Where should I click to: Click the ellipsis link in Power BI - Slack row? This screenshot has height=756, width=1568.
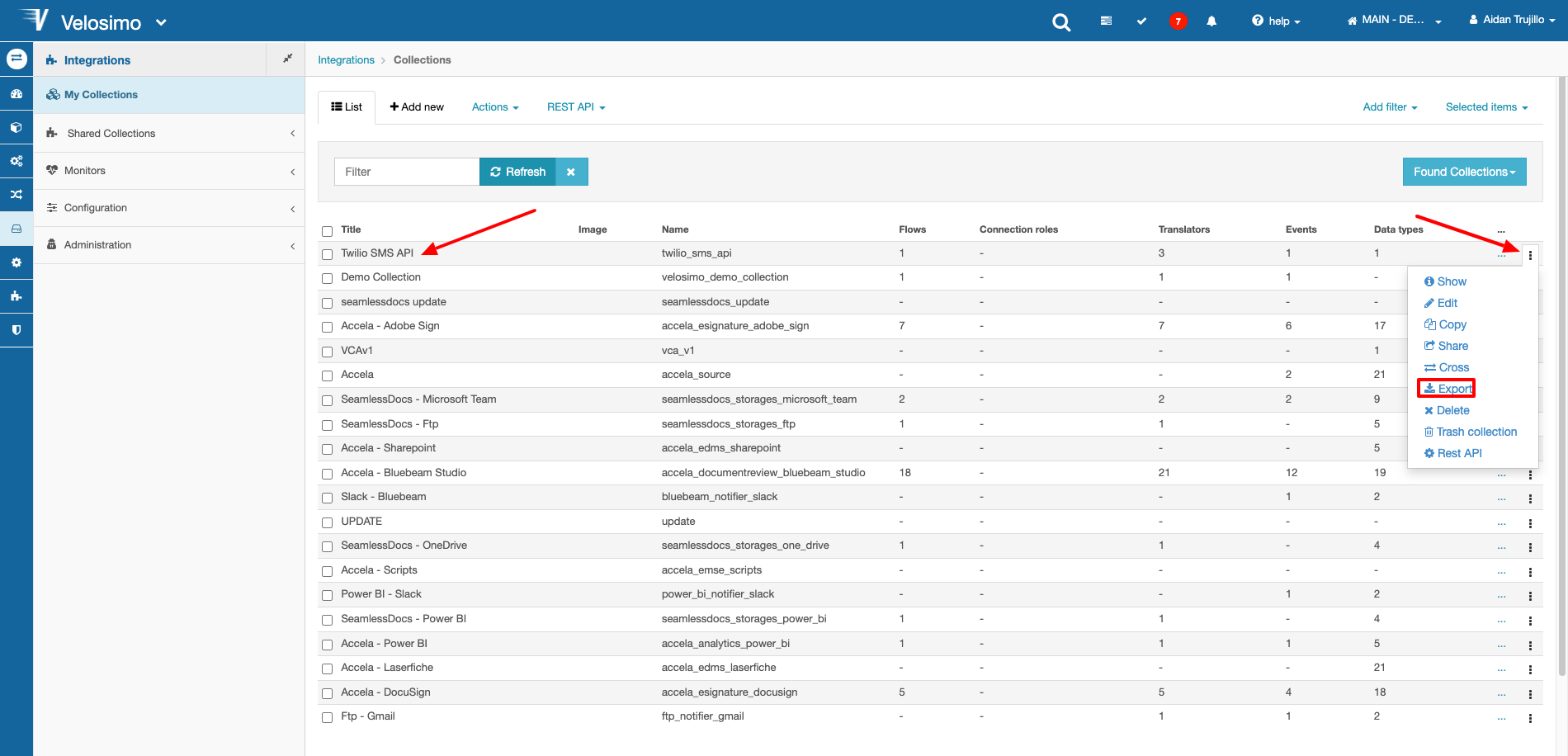tap(1501, 596)
